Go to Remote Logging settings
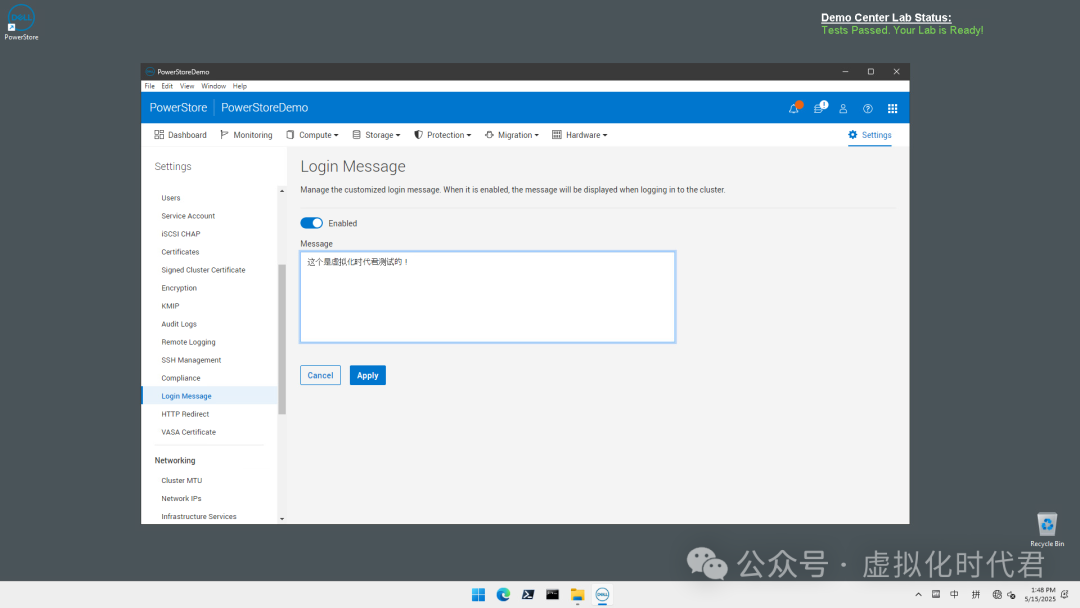1080x608 pixels. tap(189, 342)
